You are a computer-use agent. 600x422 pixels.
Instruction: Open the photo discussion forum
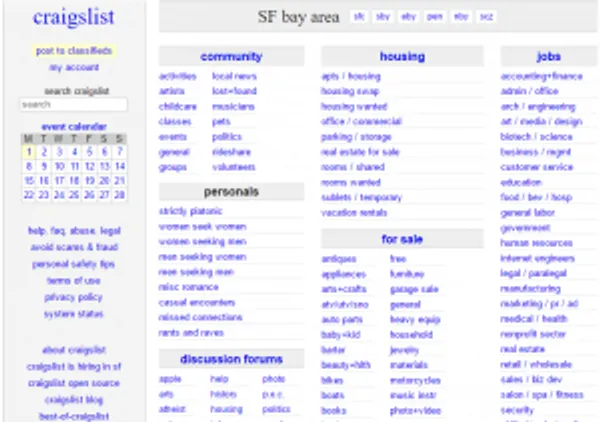(274, 379)
